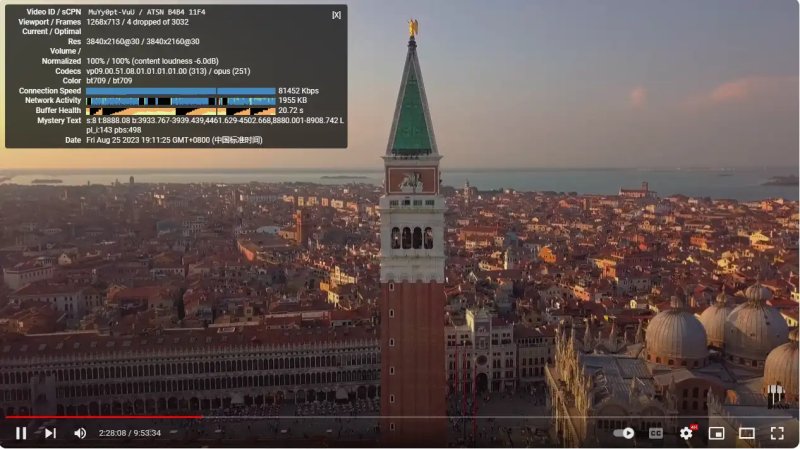Select the Video ID / sCPN value text
800x449 pixels.
point(146,12)
